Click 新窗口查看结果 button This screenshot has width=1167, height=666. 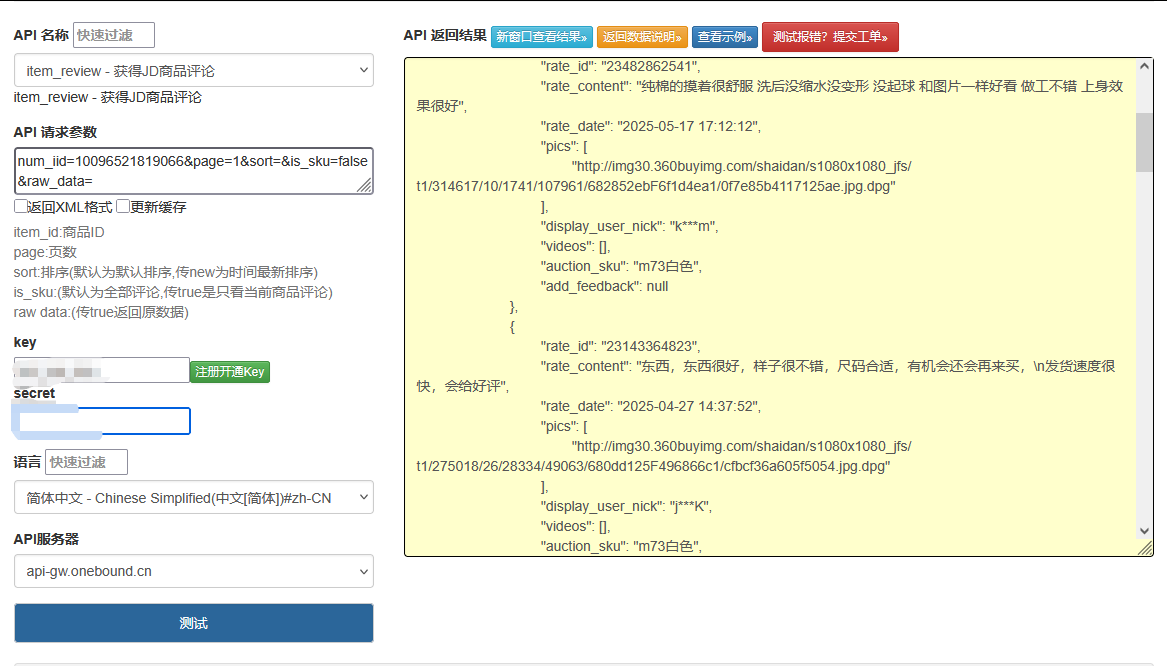click(542, 37)
